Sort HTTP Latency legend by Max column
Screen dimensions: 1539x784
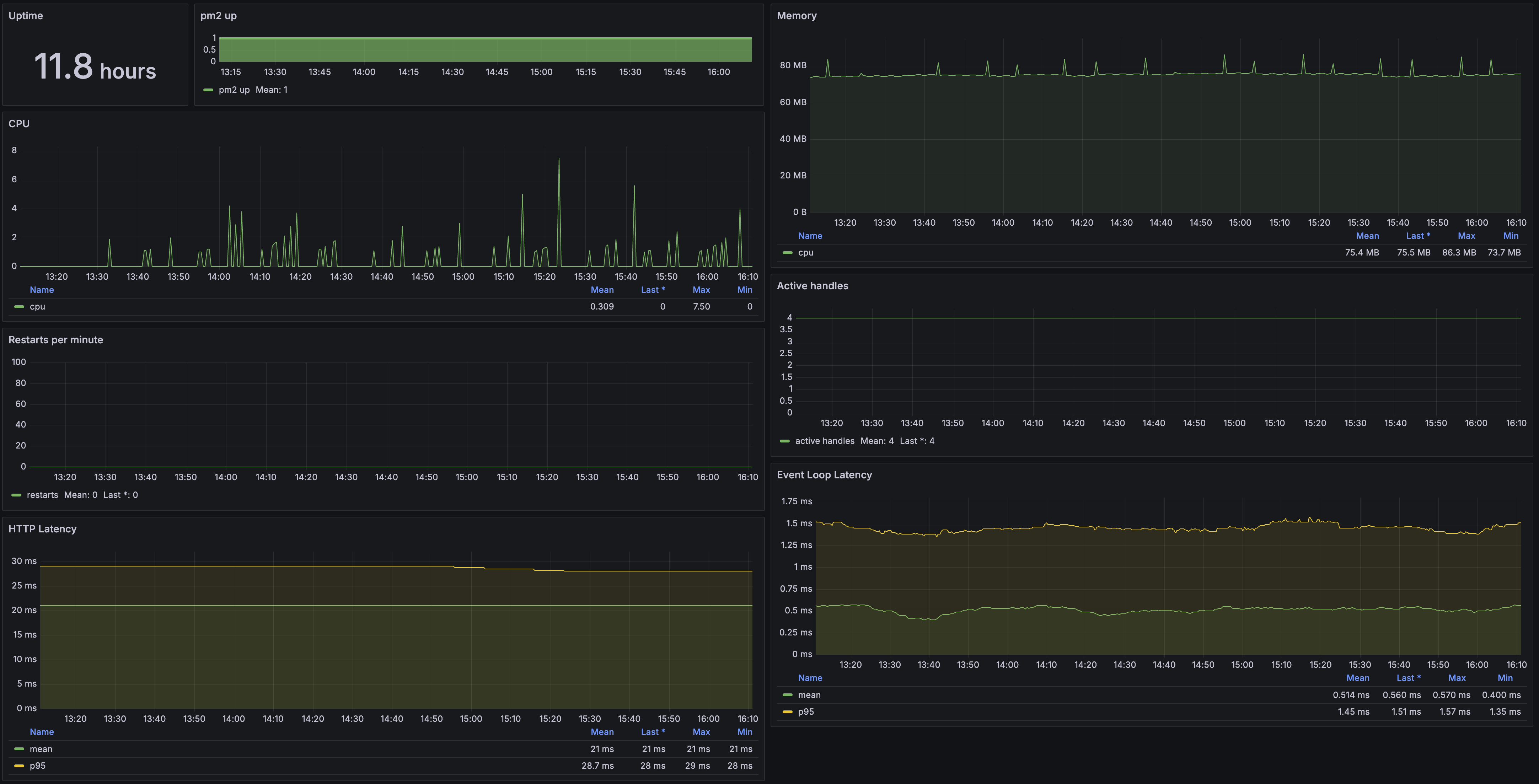point(701,732)
